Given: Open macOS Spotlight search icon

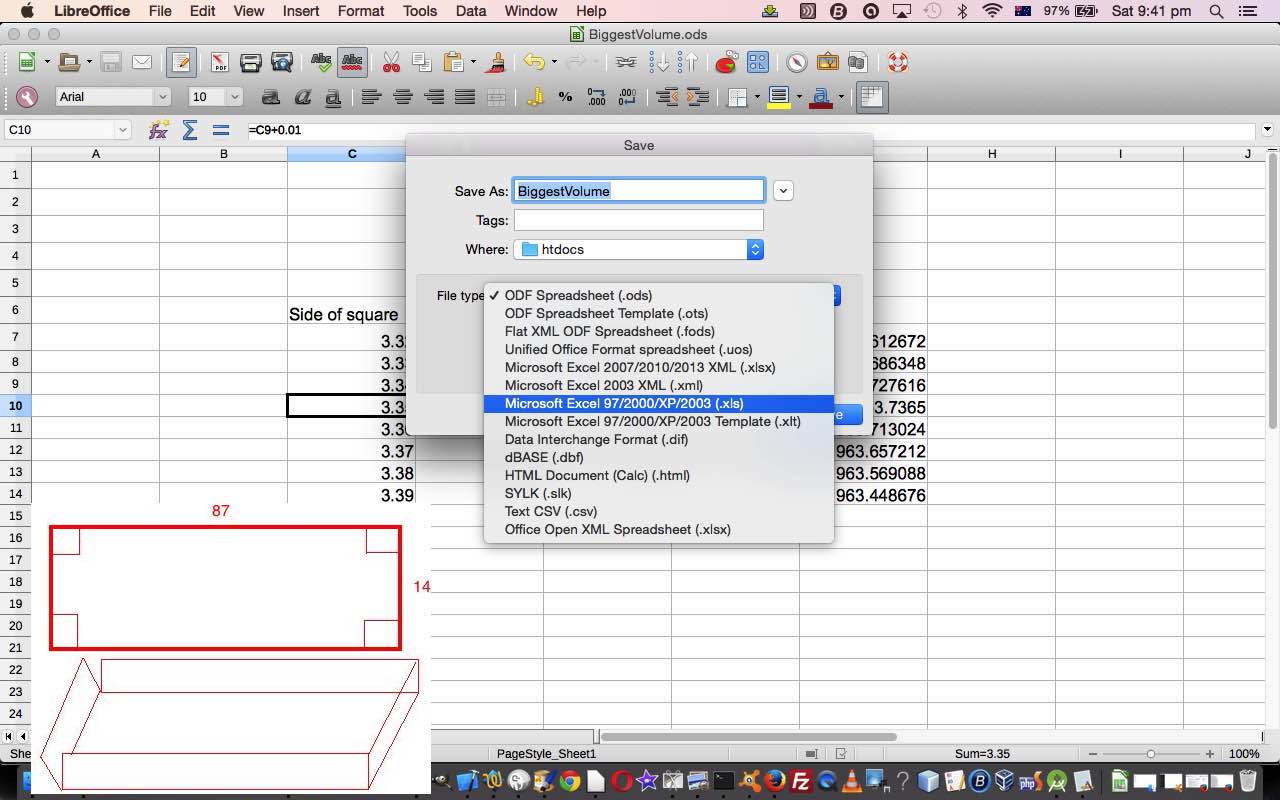Looking at the screenshot, I should pos(1216,11).
